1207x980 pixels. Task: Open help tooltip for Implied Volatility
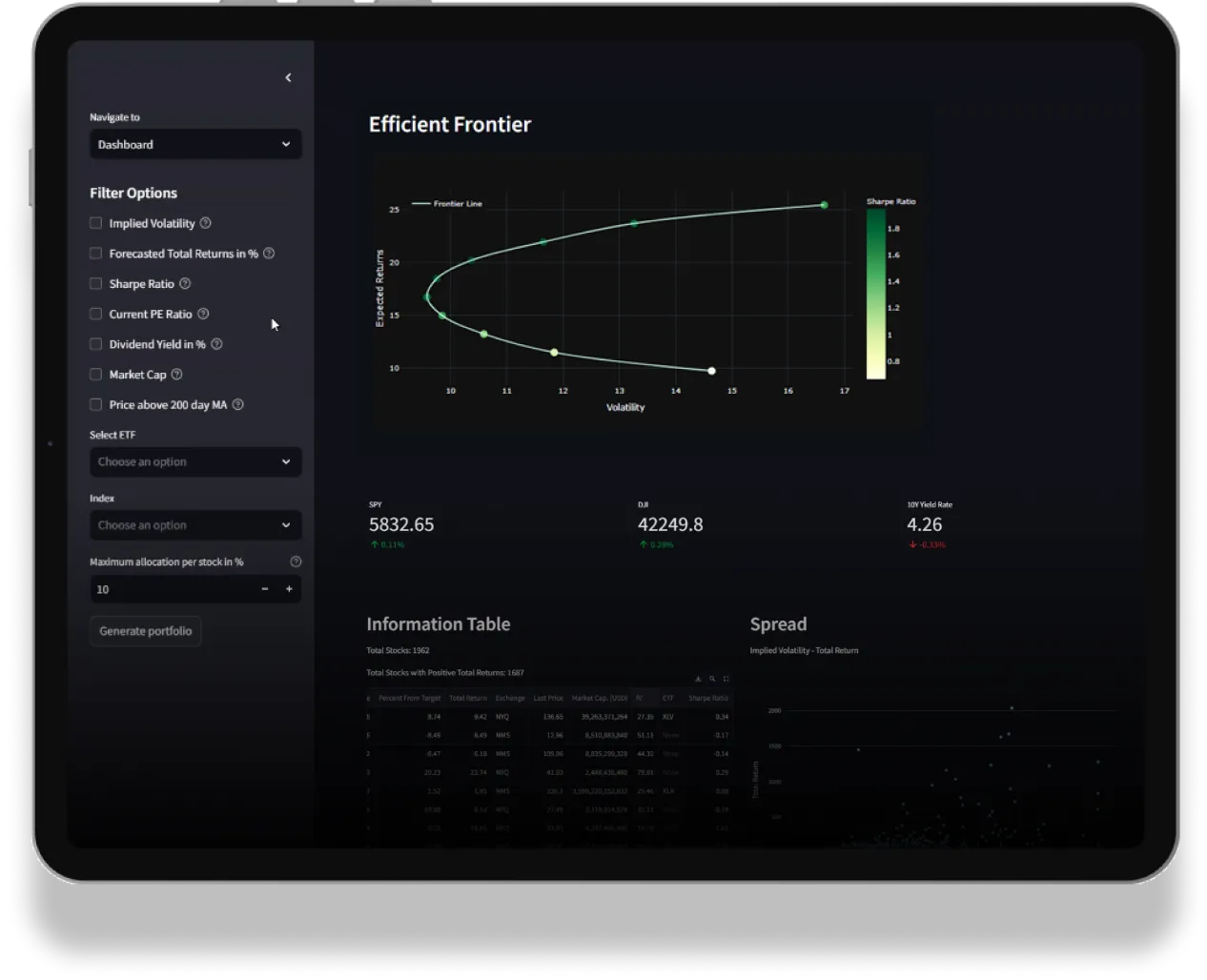pyautogui.click(x=205, y=223)
